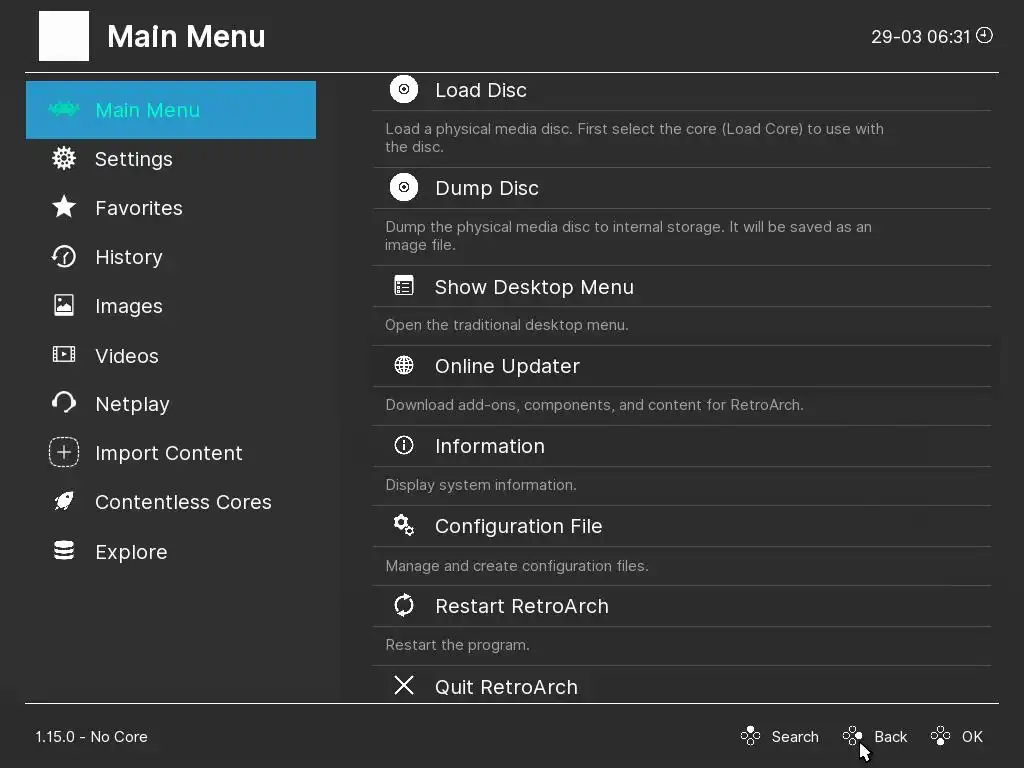Click "Download add-ons, components..." description text
The width and height of the screenshot is (1024, 768).
[x=594, y=405]
